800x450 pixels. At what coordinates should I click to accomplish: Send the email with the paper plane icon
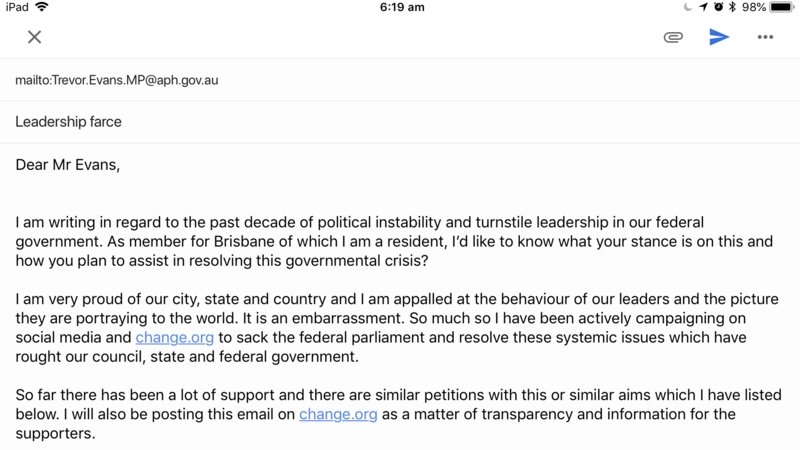[719, 37]
